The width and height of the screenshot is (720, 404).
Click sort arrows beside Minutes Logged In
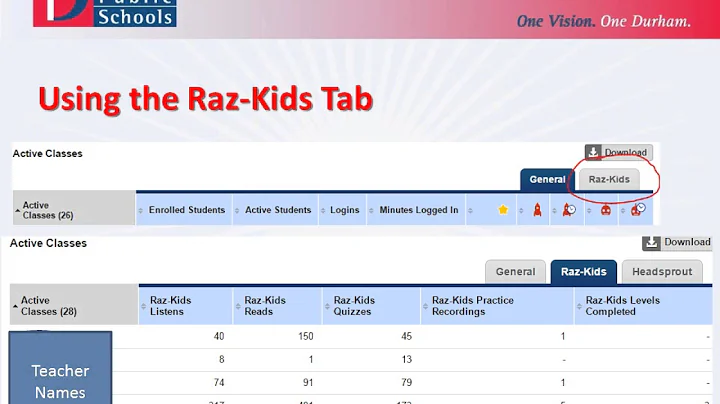pyautogui.click(x=371, y=210)
